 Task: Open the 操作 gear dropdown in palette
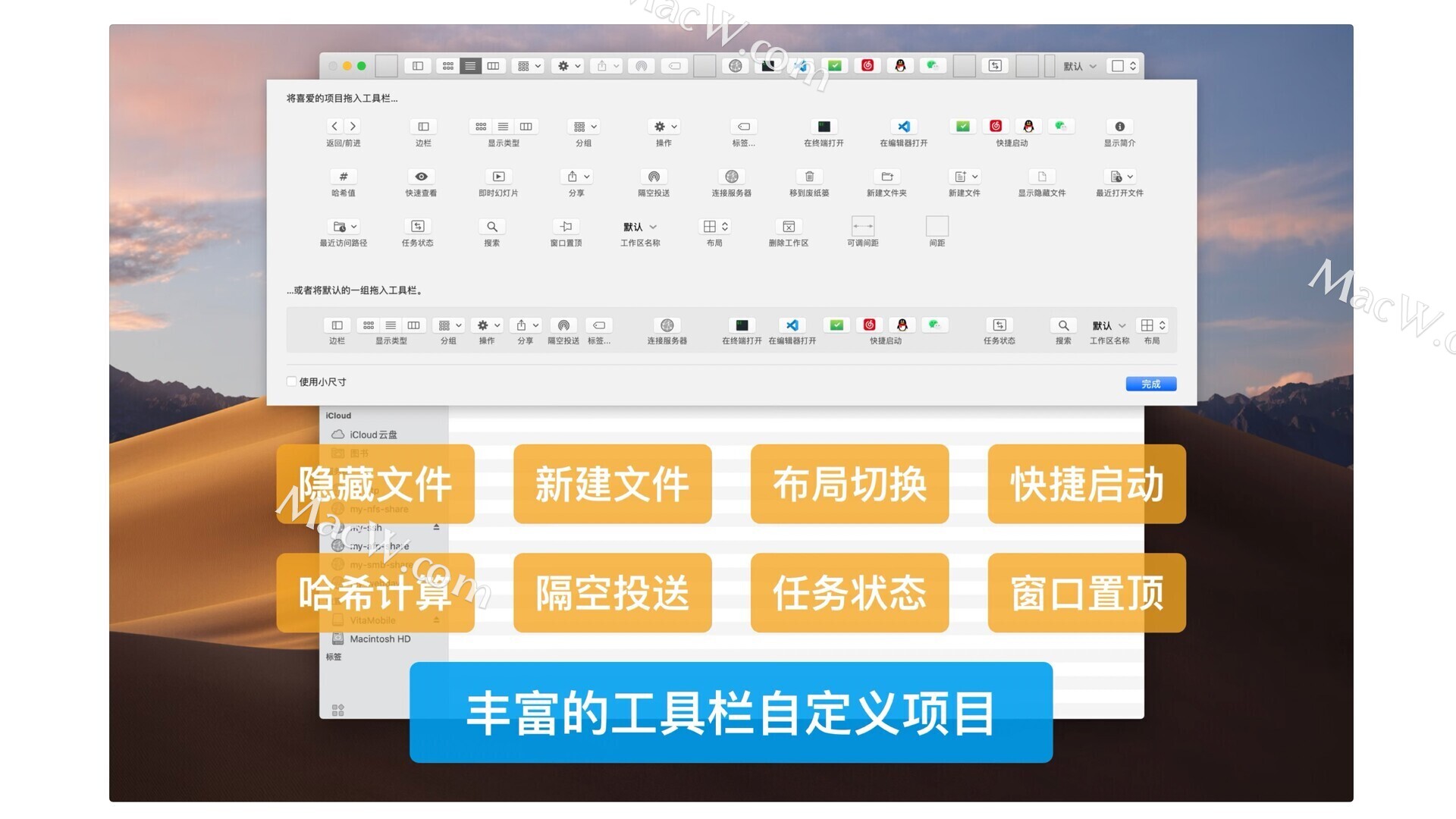[664, 126]
